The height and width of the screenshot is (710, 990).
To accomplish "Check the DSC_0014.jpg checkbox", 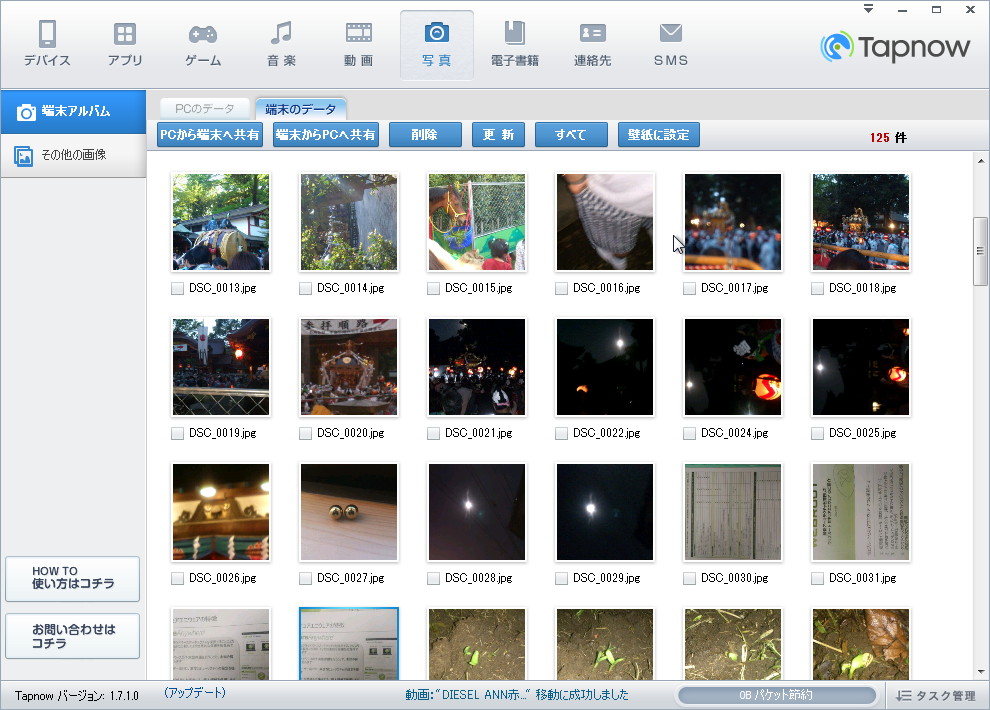I will (306, 288).
